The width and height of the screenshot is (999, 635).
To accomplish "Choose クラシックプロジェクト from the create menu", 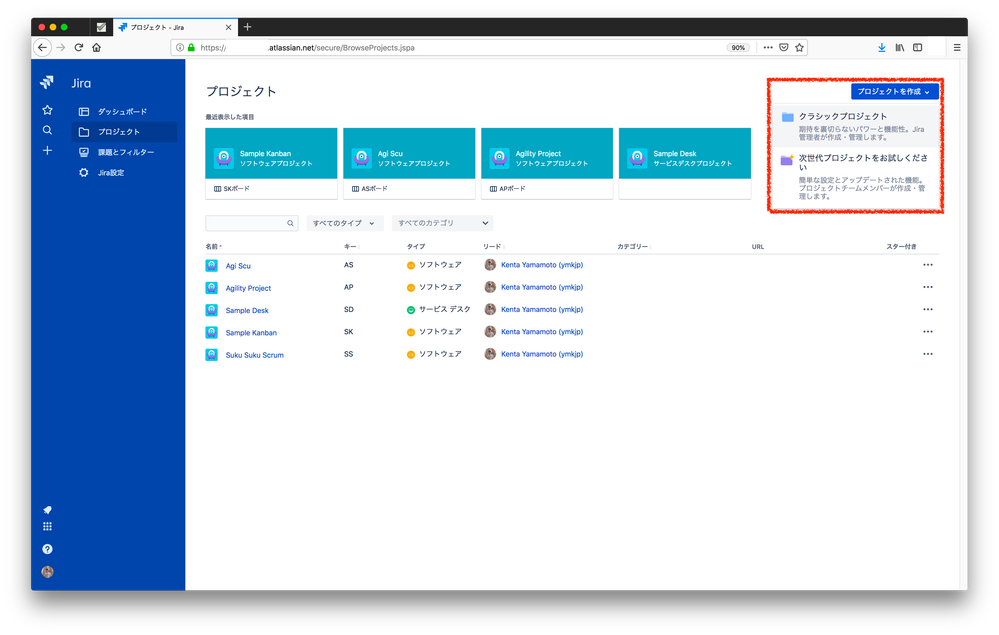I will 856,125.
